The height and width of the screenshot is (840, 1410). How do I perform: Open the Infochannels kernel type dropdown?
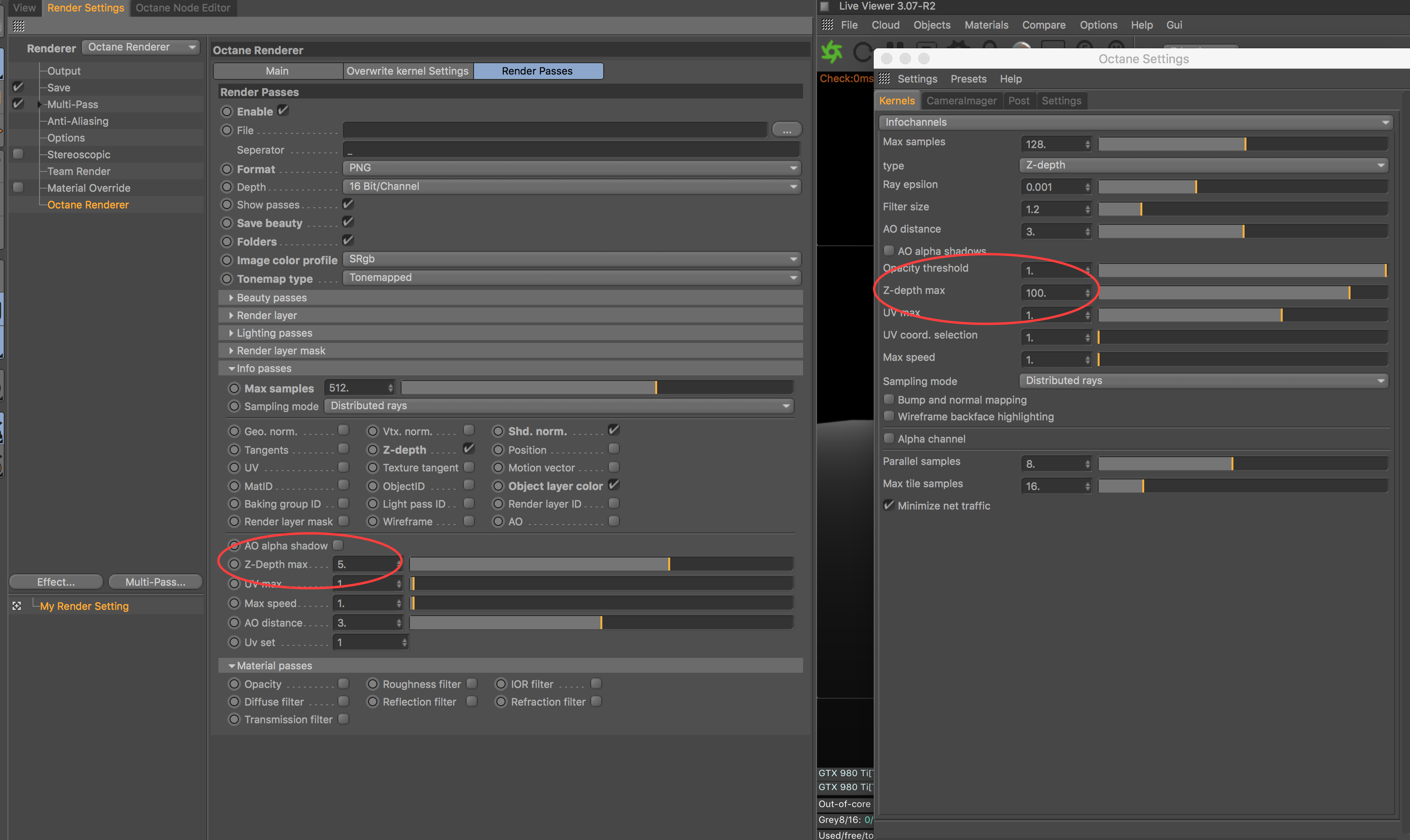[1134, 122]
